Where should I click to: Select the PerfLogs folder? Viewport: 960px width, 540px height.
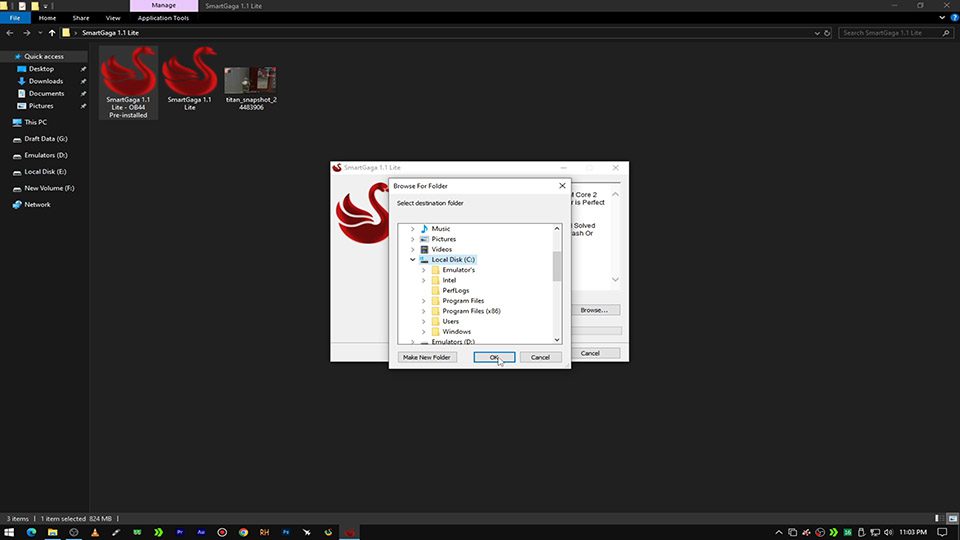tap(456, 291)
